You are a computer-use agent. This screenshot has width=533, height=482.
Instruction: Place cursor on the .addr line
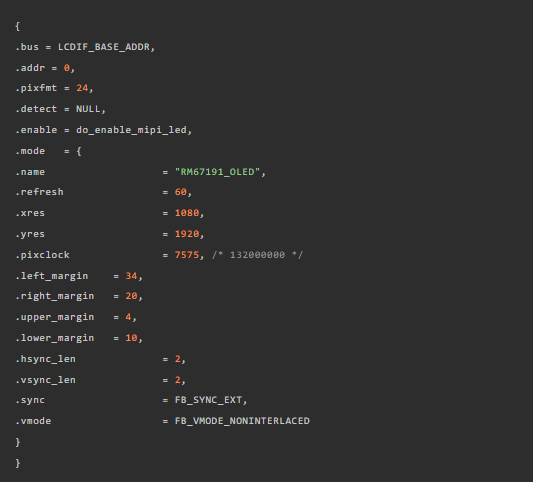point(45,68)
